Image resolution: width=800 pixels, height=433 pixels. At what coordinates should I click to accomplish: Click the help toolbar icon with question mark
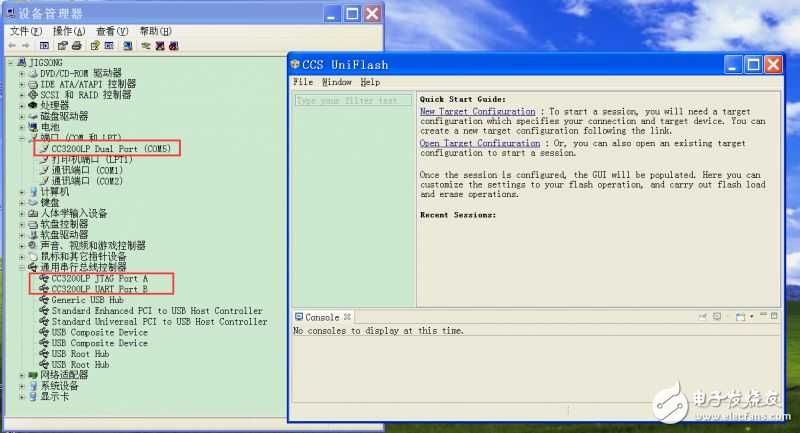point(95,45)
